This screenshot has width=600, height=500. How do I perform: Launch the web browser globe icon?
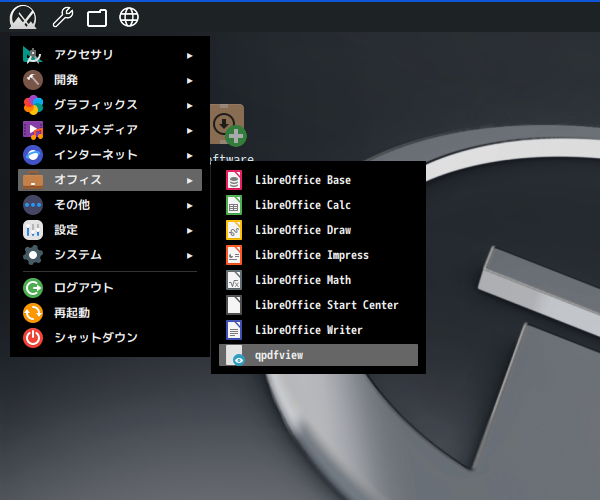[x=129, y=17]
